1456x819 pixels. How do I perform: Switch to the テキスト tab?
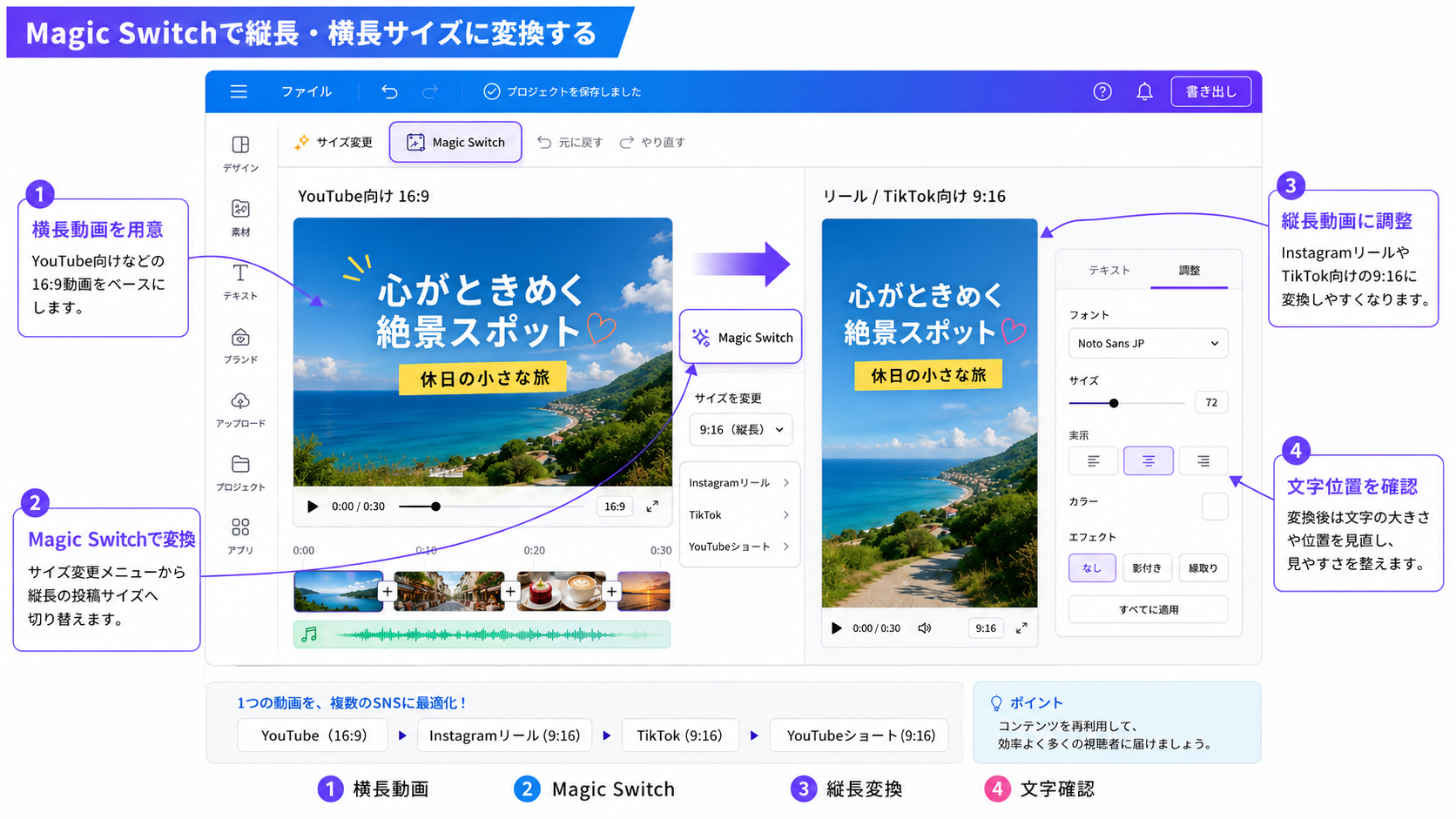point(1109,271)
